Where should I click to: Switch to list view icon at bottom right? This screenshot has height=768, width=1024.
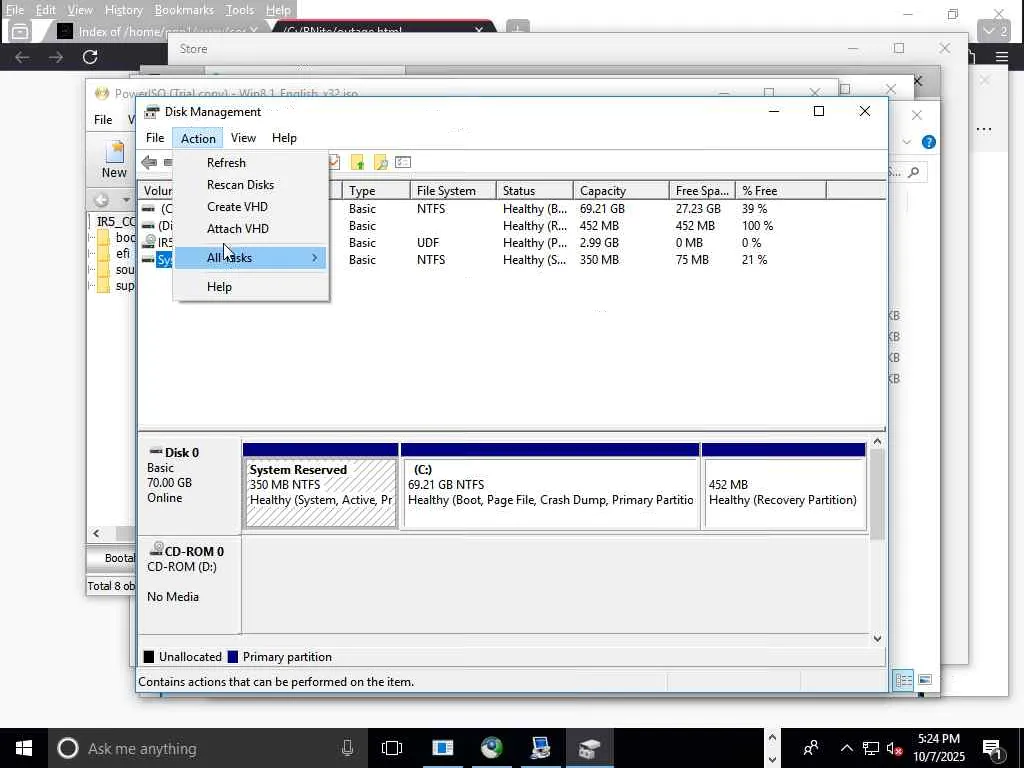pos(904,680)
